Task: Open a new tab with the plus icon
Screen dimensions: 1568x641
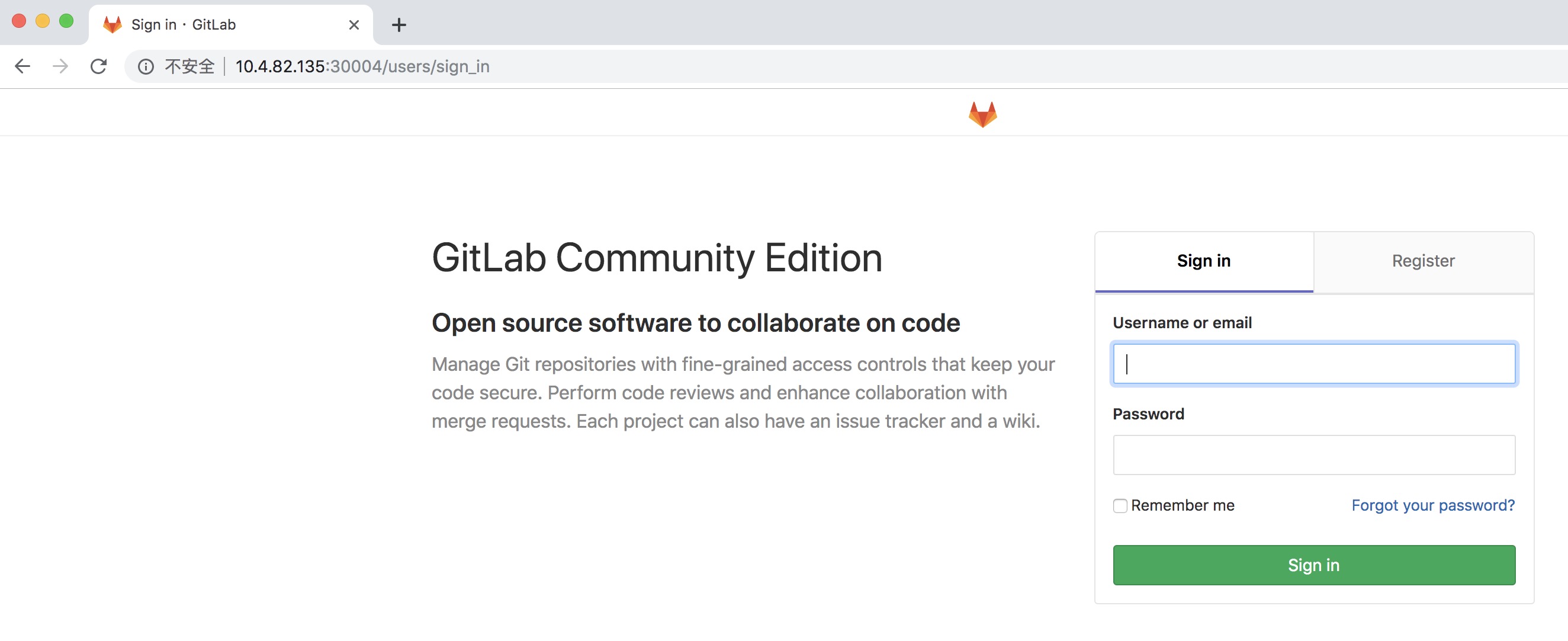Action: point(399,25)
